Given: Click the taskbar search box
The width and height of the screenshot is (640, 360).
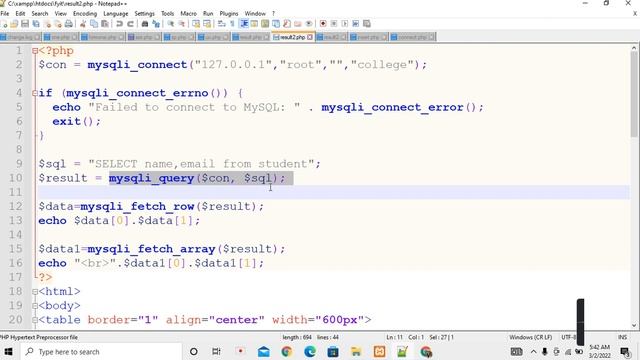Looking at the screenshot, I should point(100,352).
